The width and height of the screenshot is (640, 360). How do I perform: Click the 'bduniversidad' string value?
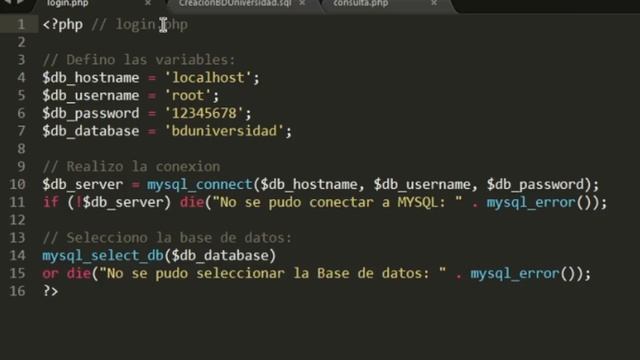(224, 131)
